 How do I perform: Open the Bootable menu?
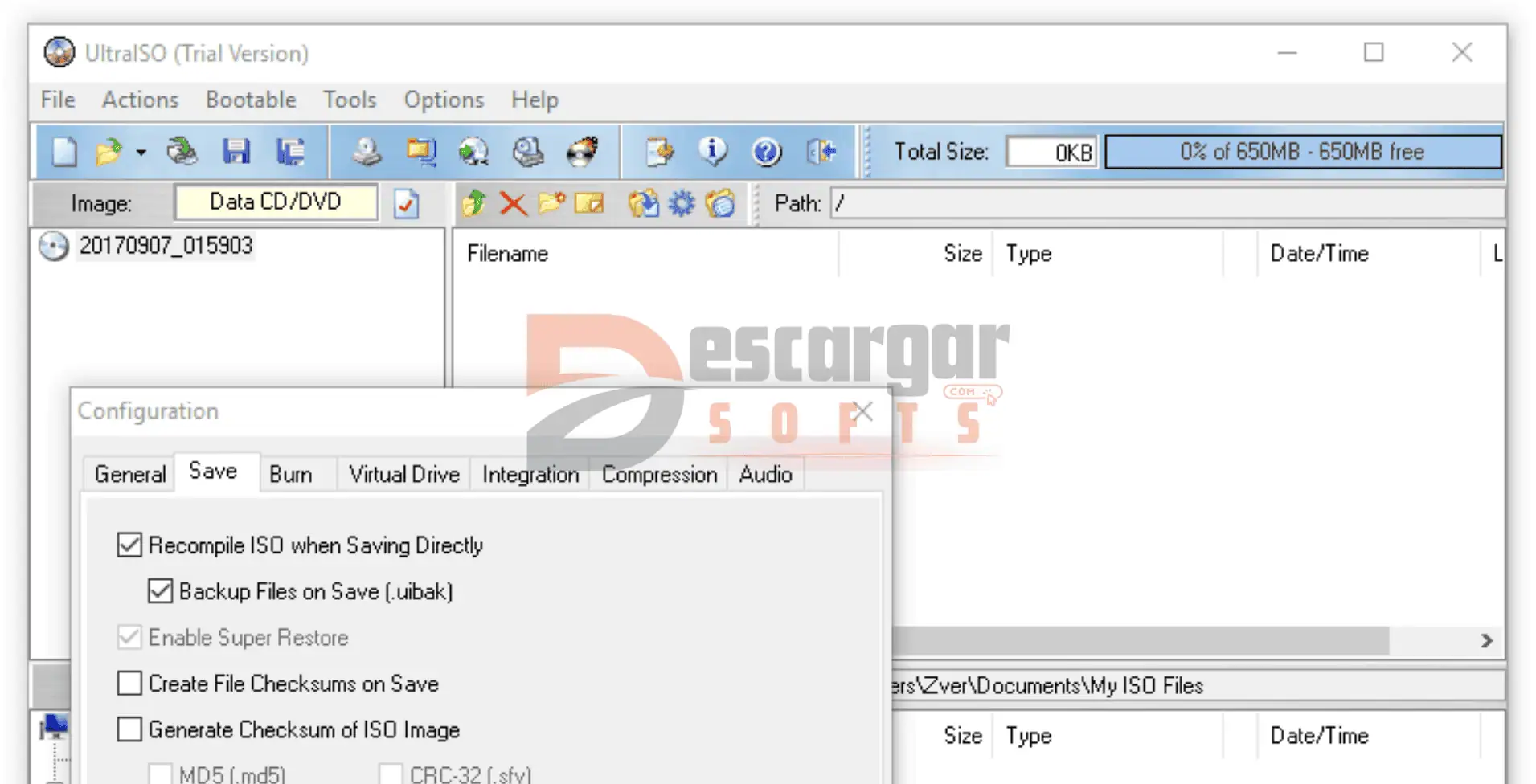251,100
